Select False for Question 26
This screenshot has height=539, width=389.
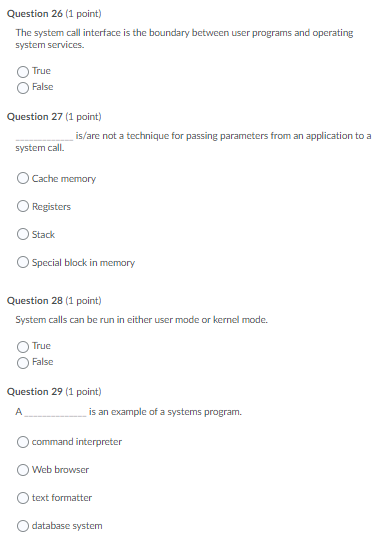click(x=23, y=88)
